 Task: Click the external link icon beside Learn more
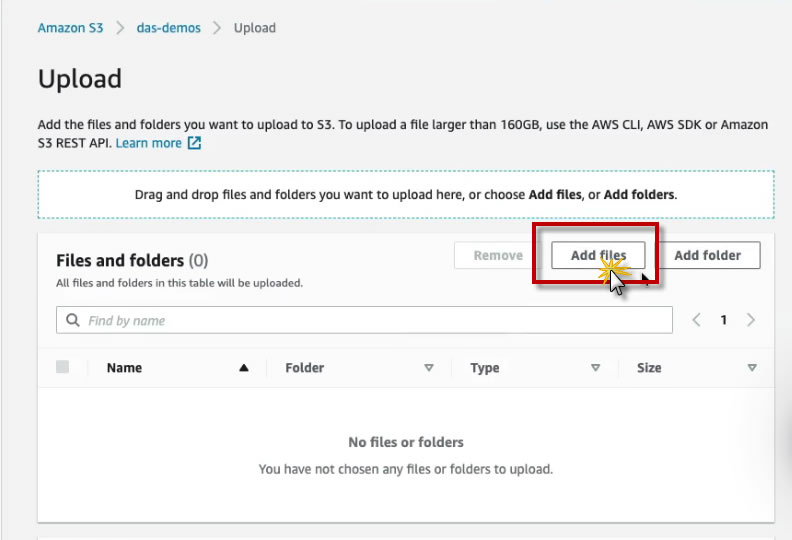click(195, 143)
